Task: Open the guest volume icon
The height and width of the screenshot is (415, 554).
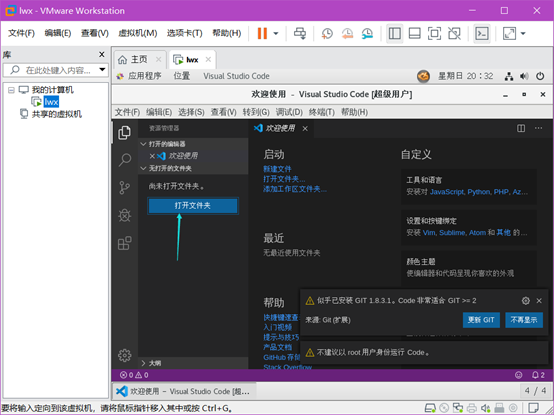Action: coord(524,76)
